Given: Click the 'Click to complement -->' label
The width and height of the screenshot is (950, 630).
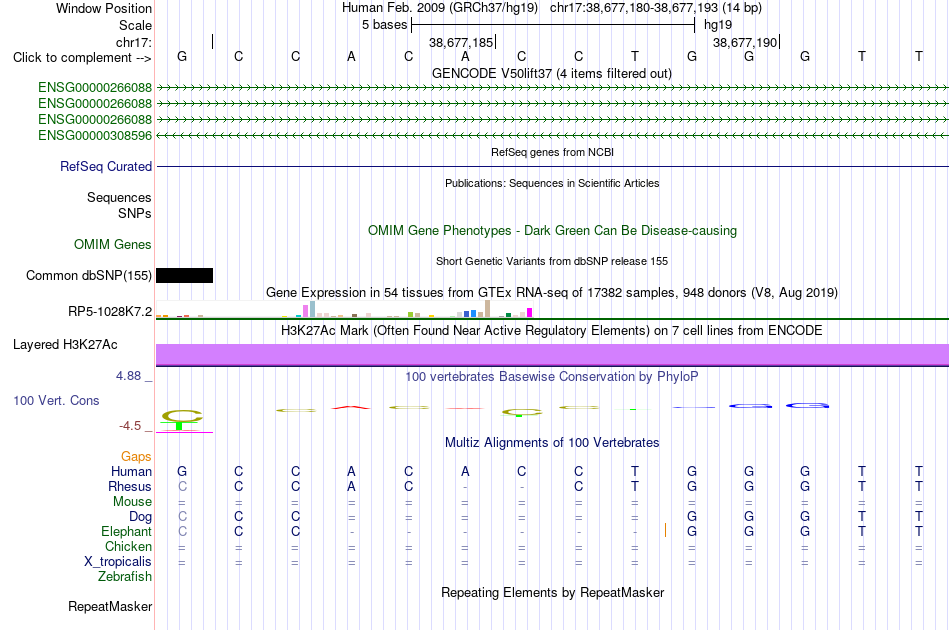Looking at the screenshot, I should click(x=82, y=58).
